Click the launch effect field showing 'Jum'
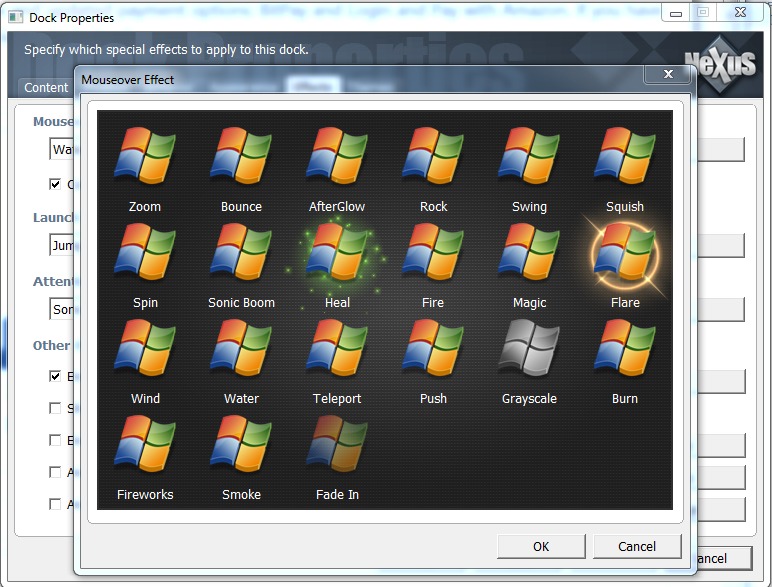 62,245
